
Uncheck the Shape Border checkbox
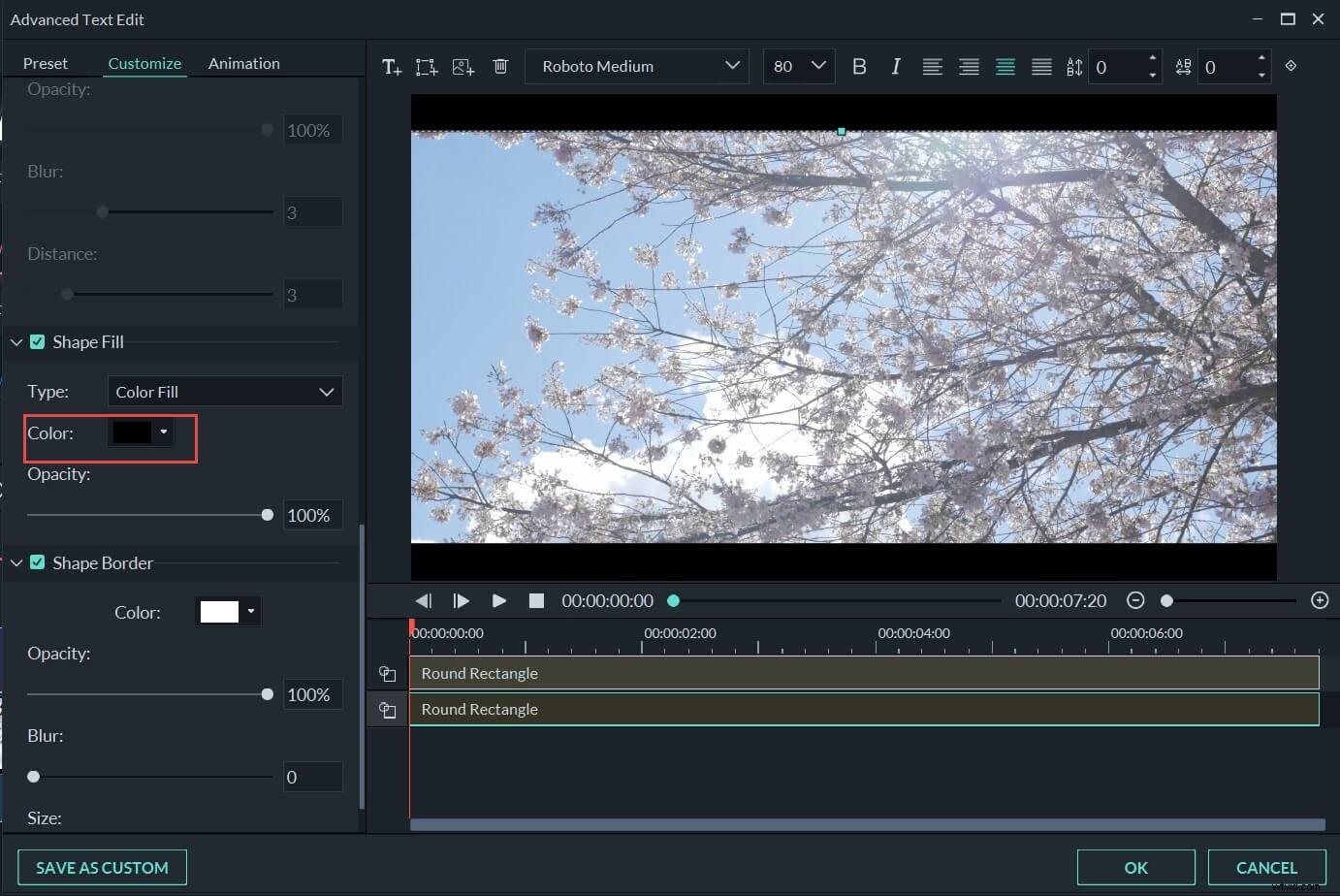click(x=37, y=562)
